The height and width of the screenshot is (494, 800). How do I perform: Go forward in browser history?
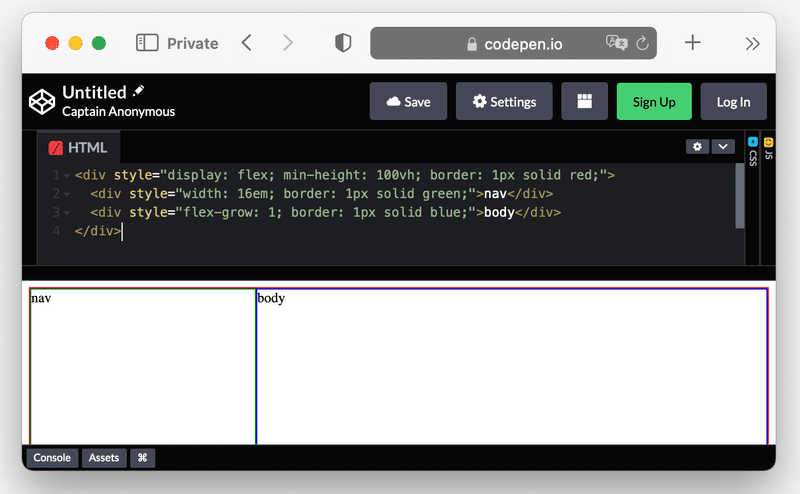[288, 43]
